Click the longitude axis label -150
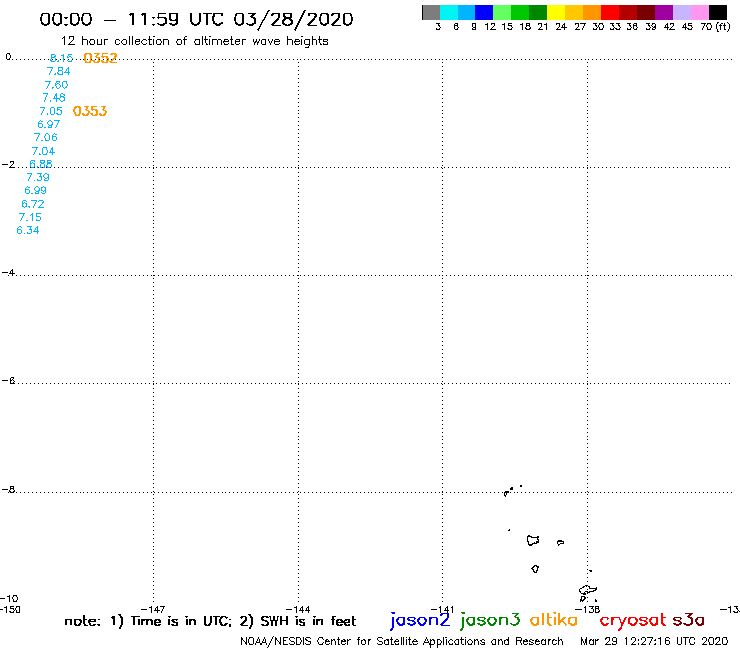The height and width of the screenshot is (650, 740). tap(10, 609)
